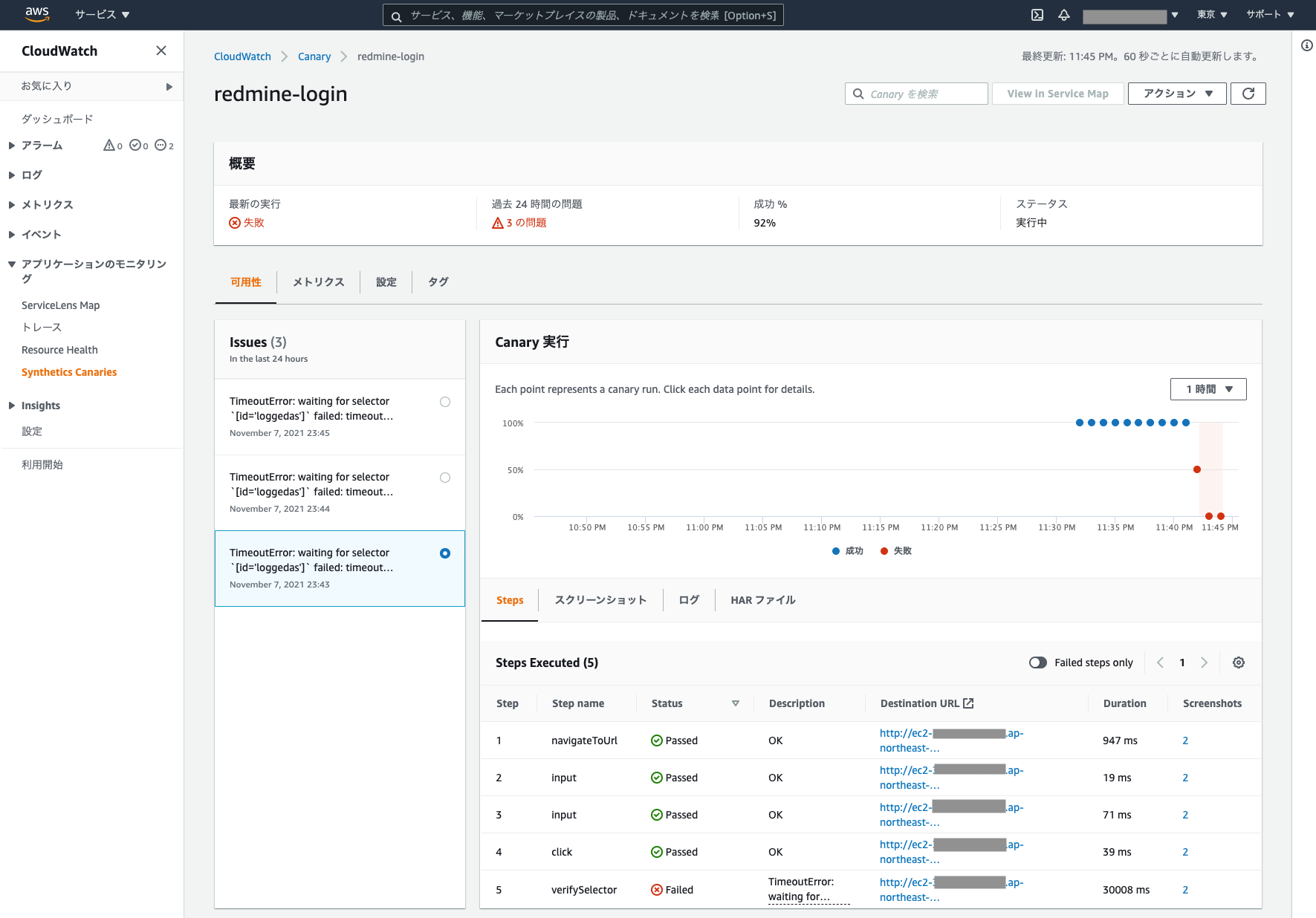Go to next page of steps
Image resolution: width=1316 pixels, height=918 pixels.
tap(1204, 663)
